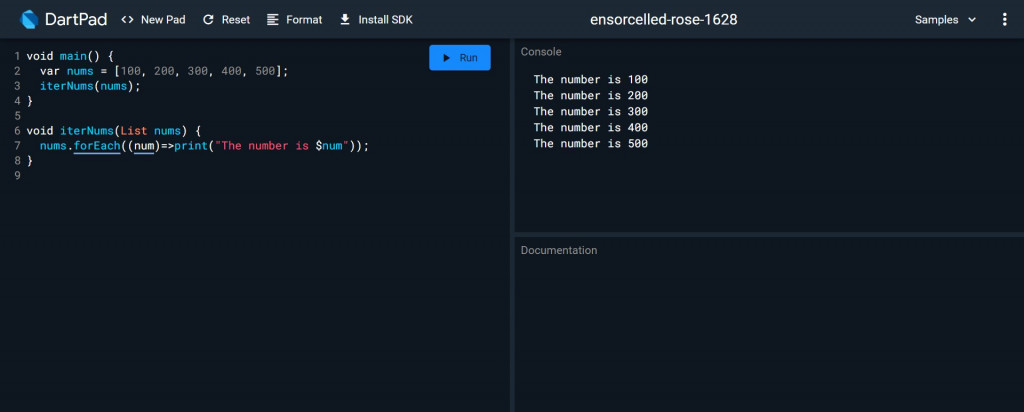The width and height of the screenshot is (1024, 412).
Task: Click the Install SDK link text
Action: tap(385, 20)
